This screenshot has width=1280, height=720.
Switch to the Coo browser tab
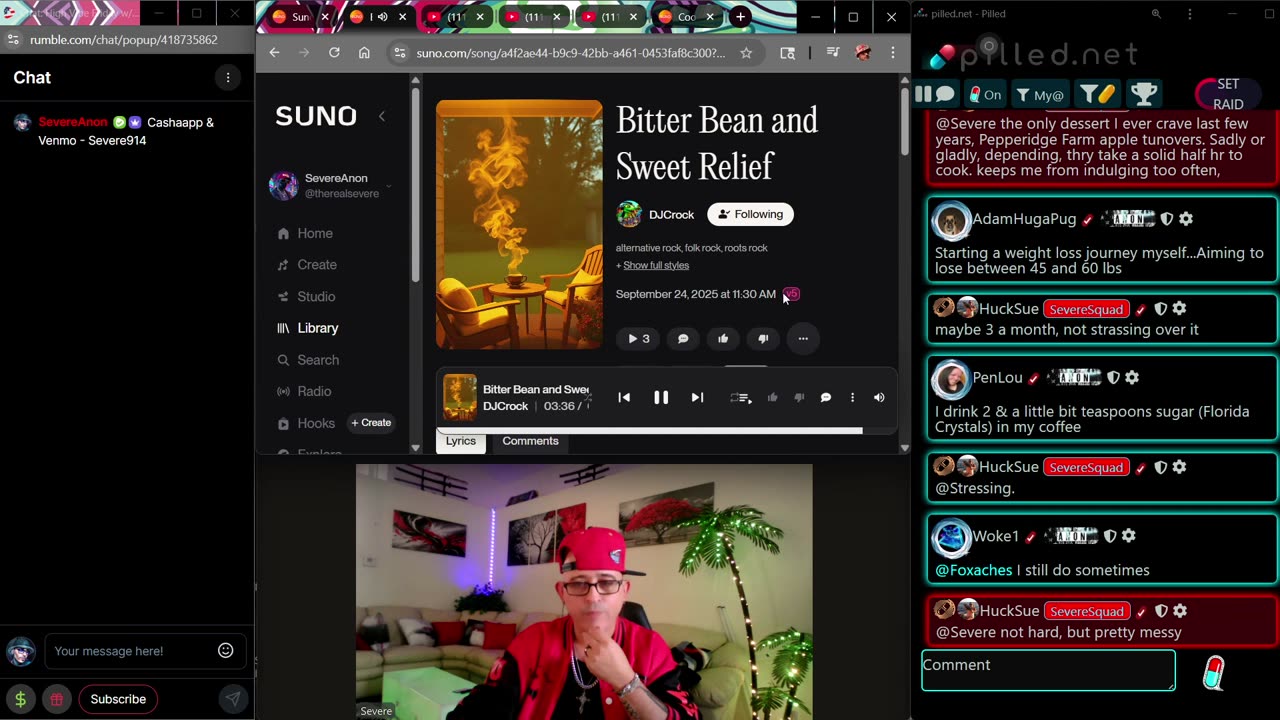tap(688, 17)
